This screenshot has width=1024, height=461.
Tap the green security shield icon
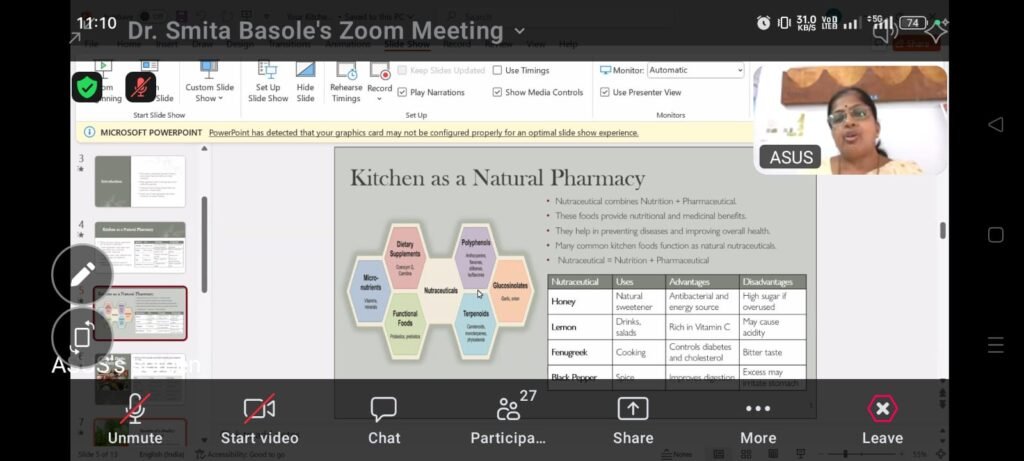coord(87,87)
